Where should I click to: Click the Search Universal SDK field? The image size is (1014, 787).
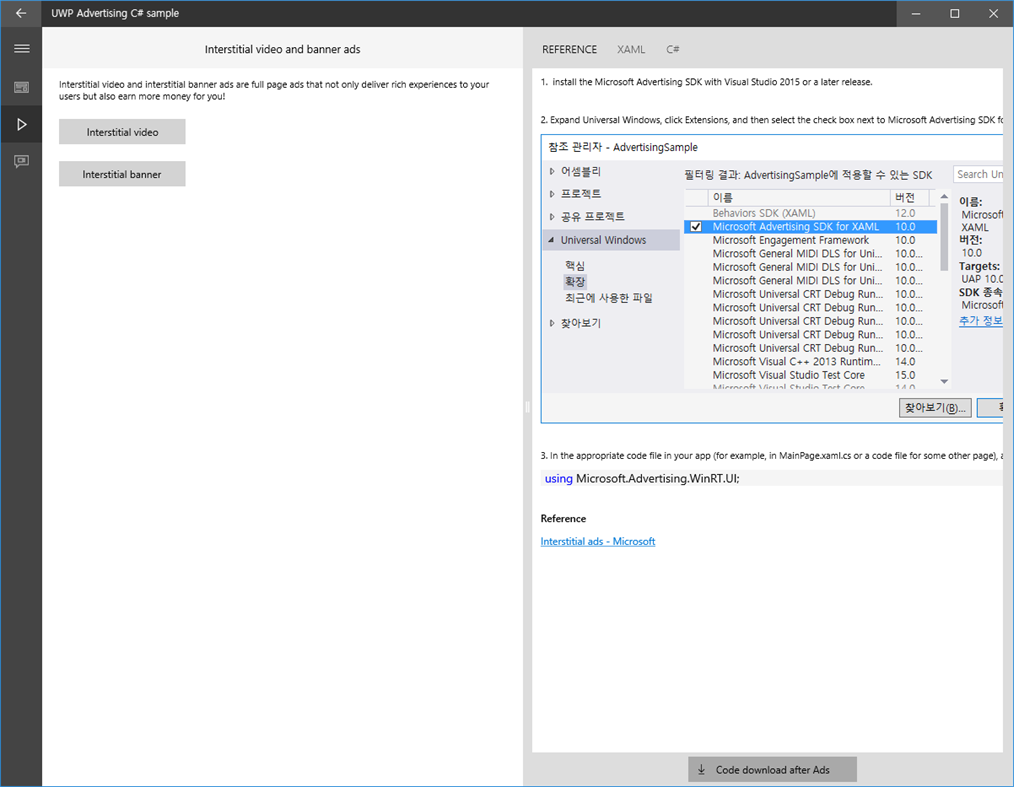point(983,173)
